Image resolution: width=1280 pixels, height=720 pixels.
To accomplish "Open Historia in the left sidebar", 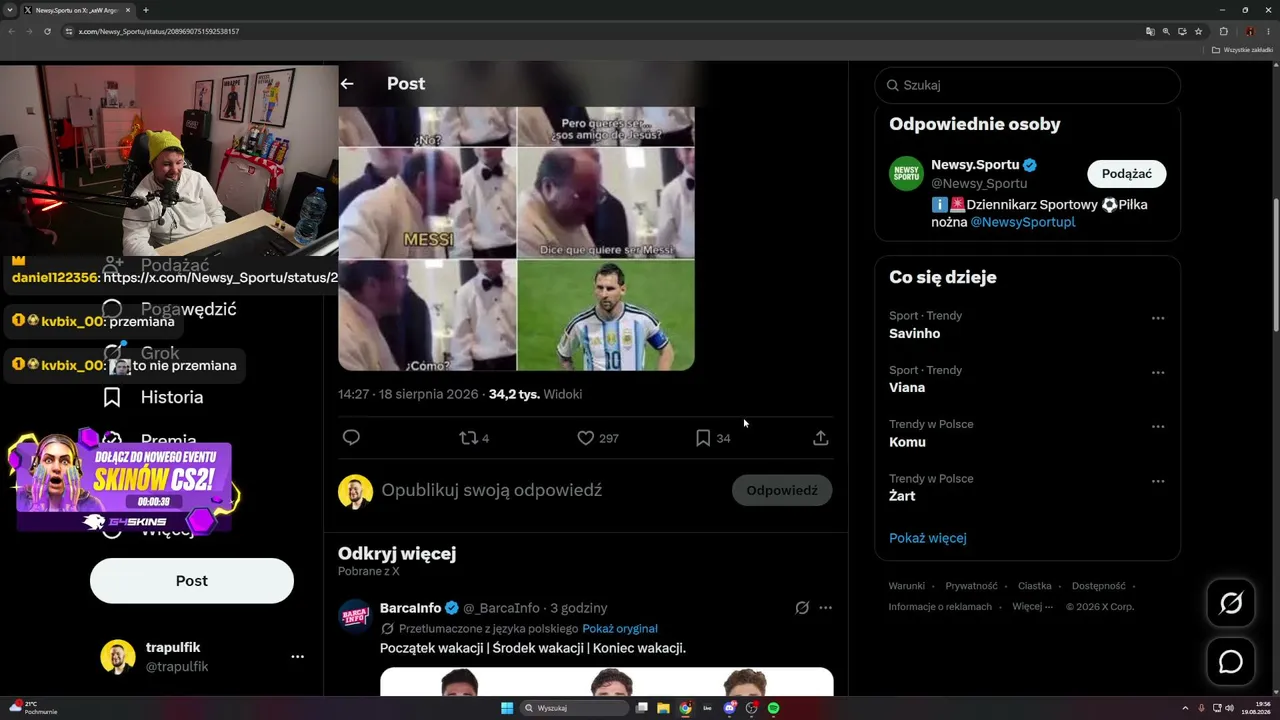I will pos(172,397).
